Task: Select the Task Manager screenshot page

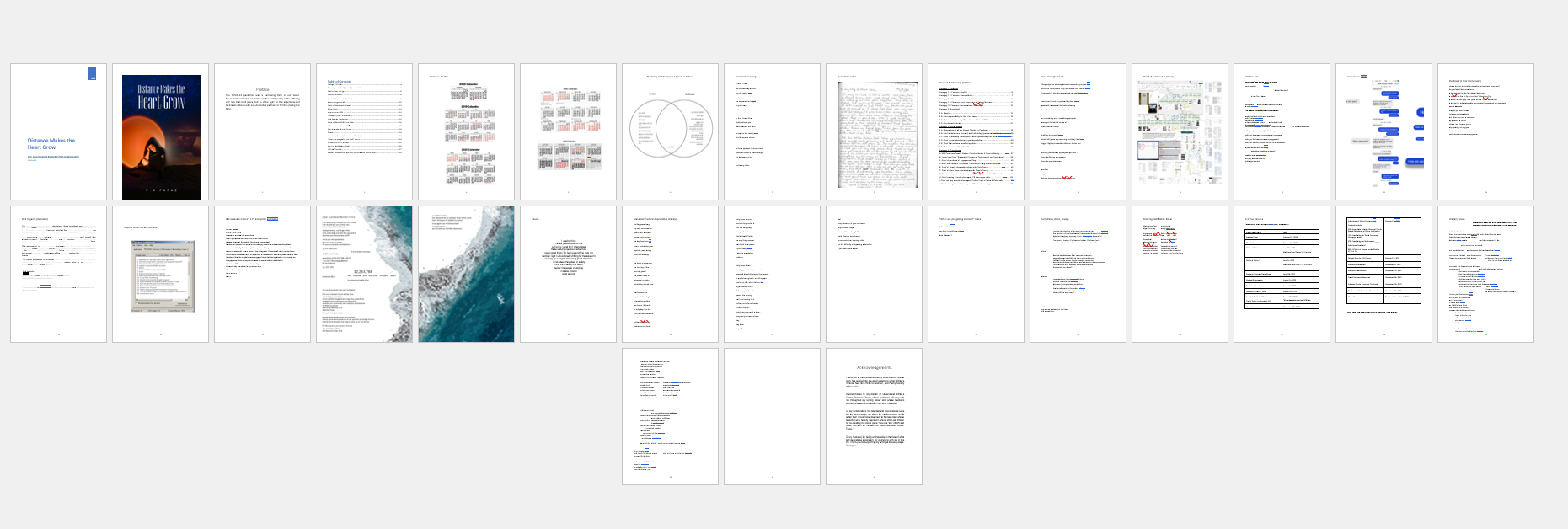Action: click(161, 274)
